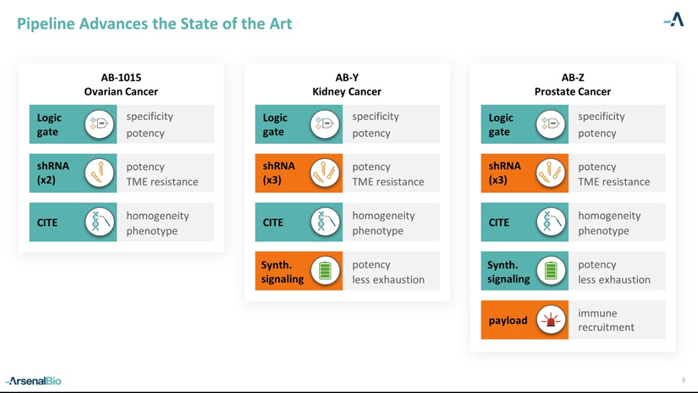Click the ArsenalBio logo in the footer

coord(33,381)
